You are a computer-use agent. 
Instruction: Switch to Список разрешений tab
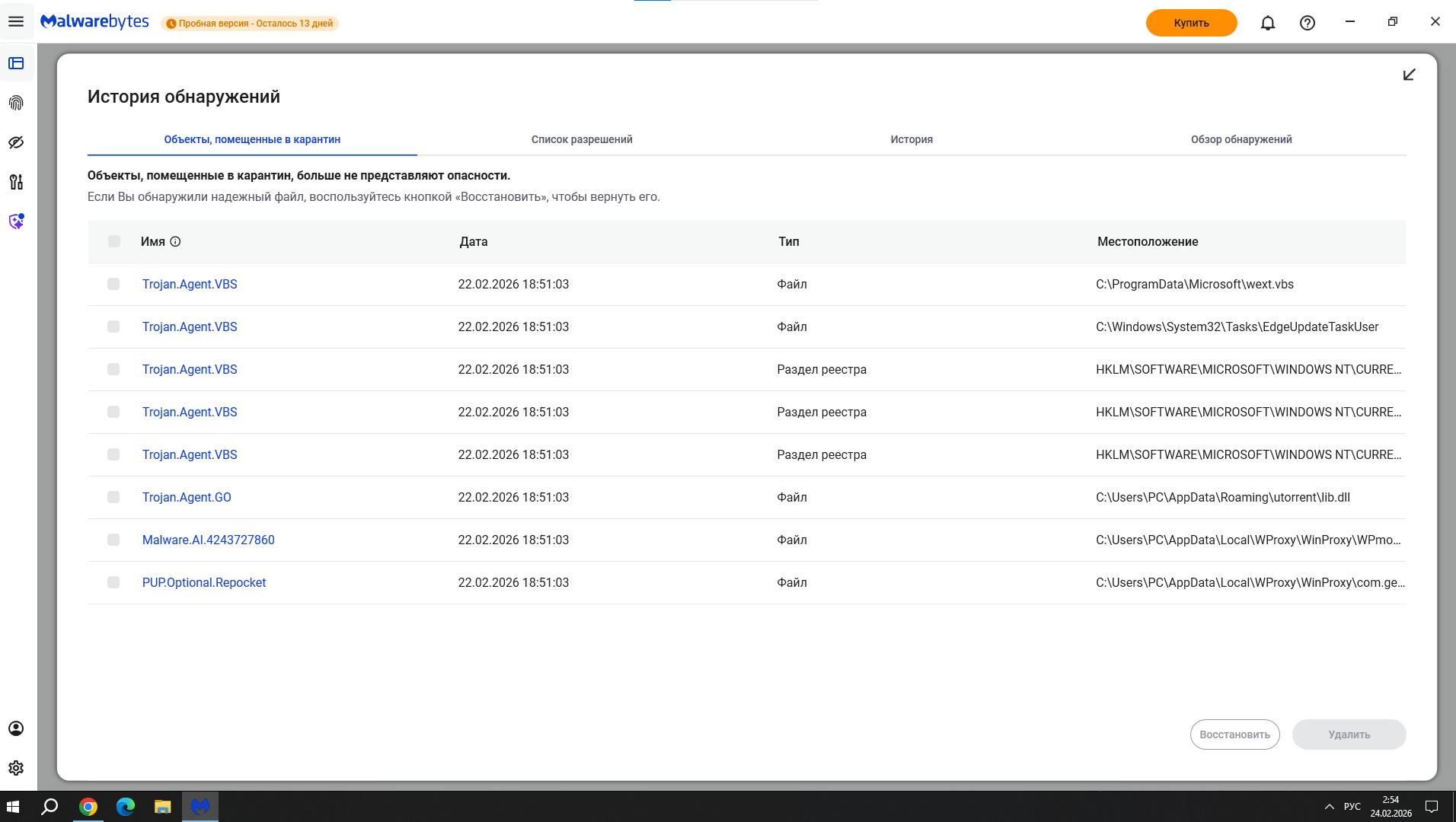click(x=582, y=139)
